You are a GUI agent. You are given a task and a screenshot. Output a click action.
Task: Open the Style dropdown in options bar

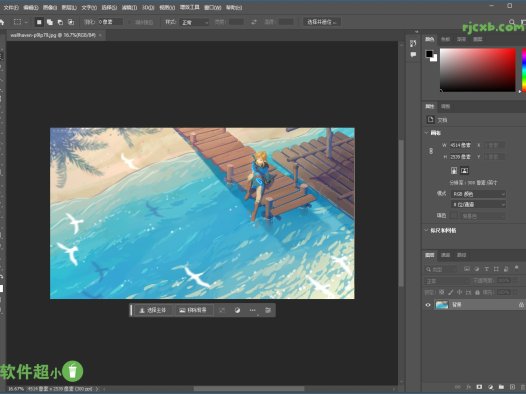(195, 22)
